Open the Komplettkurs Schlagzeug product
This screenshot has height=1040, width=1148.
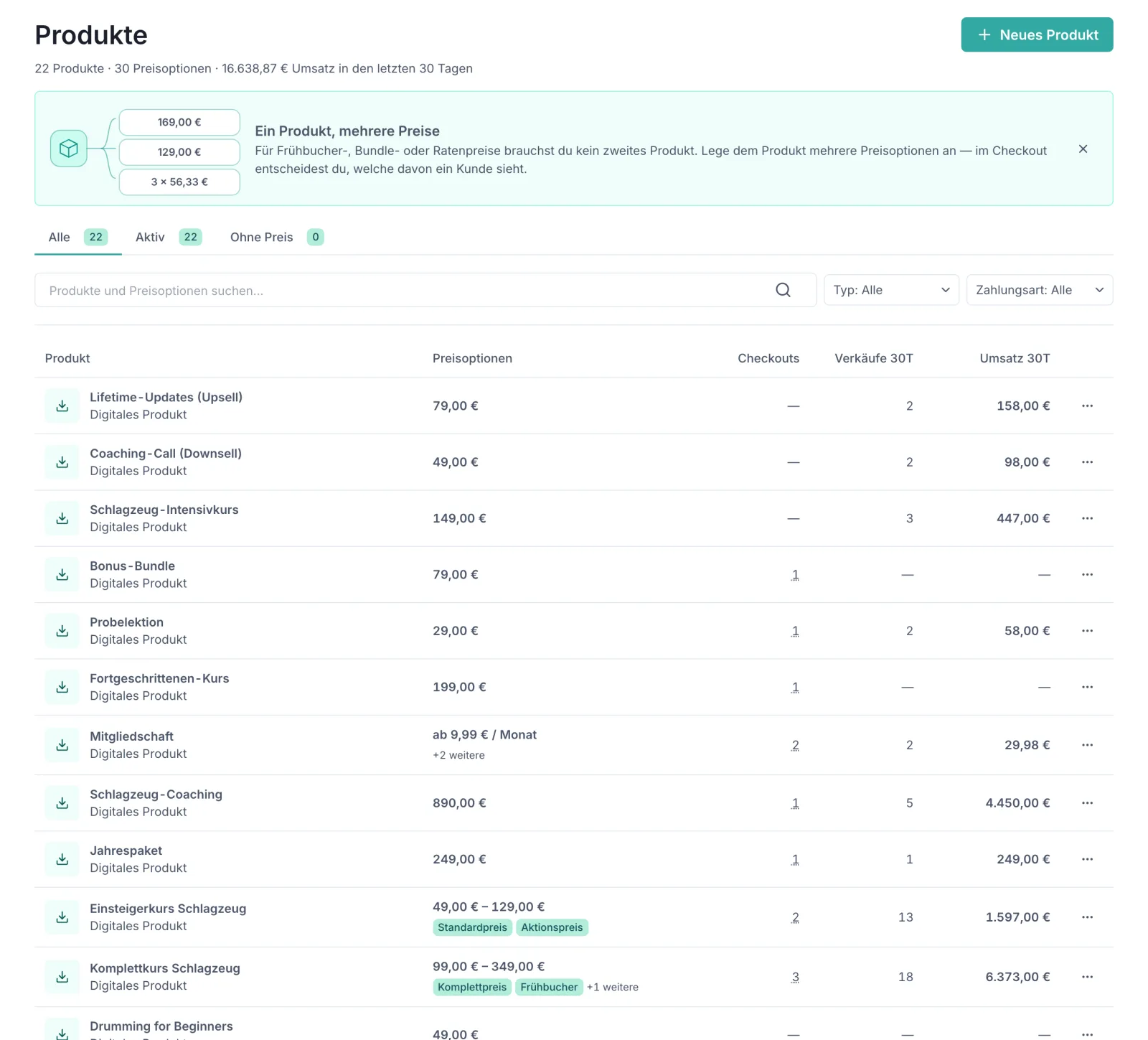[x=165, y=968]
